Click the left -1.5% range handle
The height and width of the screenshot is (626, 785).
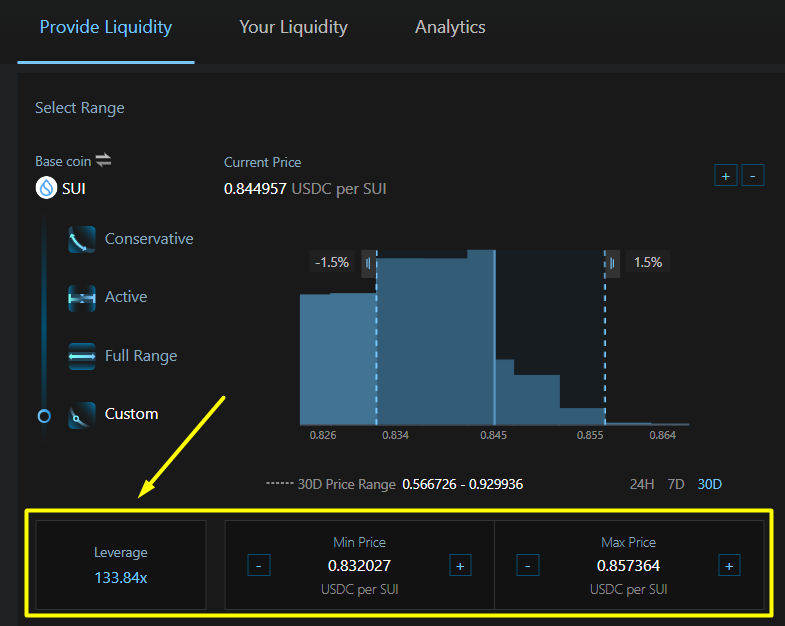pyautogui.click(x=369, y=263)
